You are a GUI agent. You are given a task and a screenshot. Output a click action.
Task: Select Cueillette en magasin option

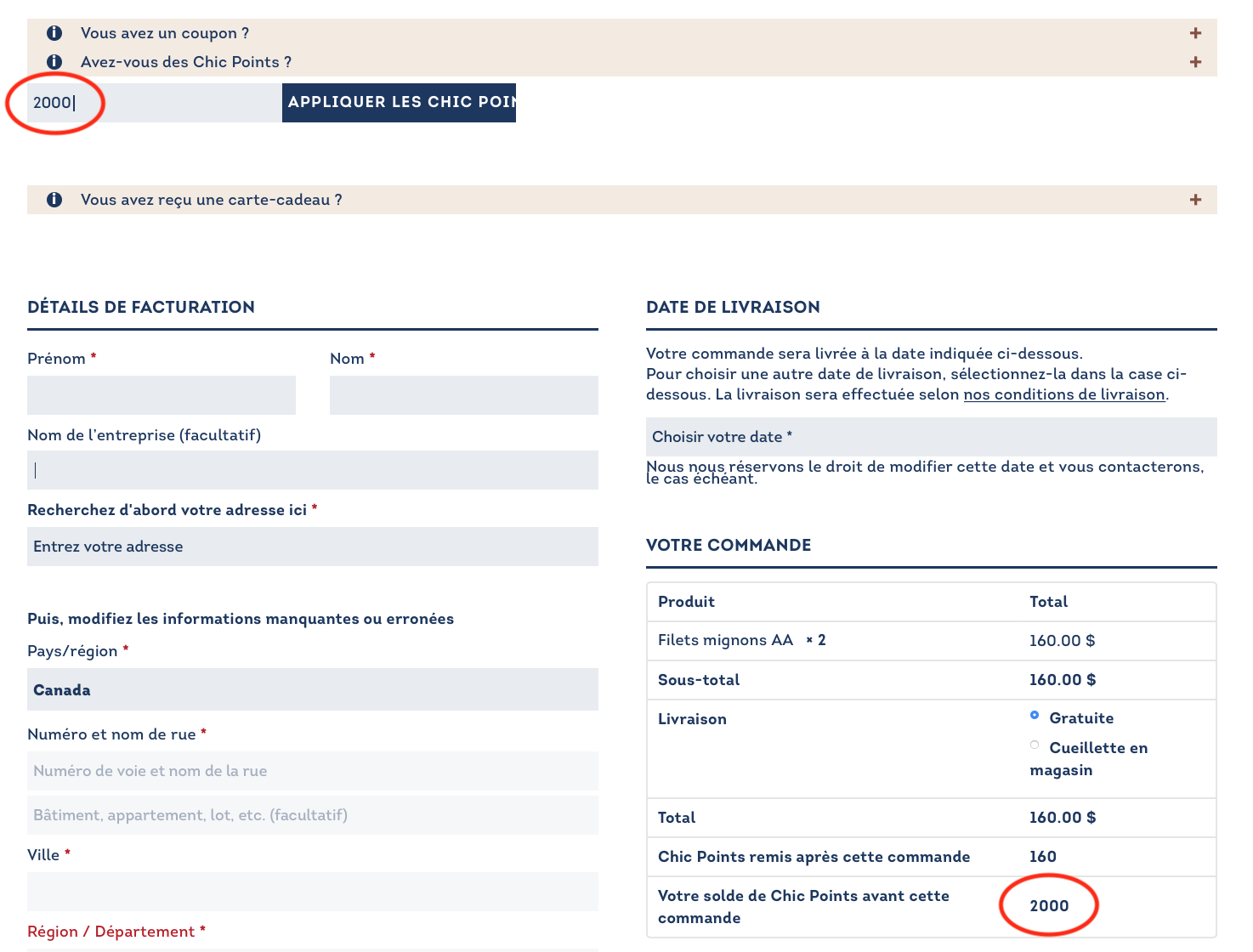coord(1035,745)
